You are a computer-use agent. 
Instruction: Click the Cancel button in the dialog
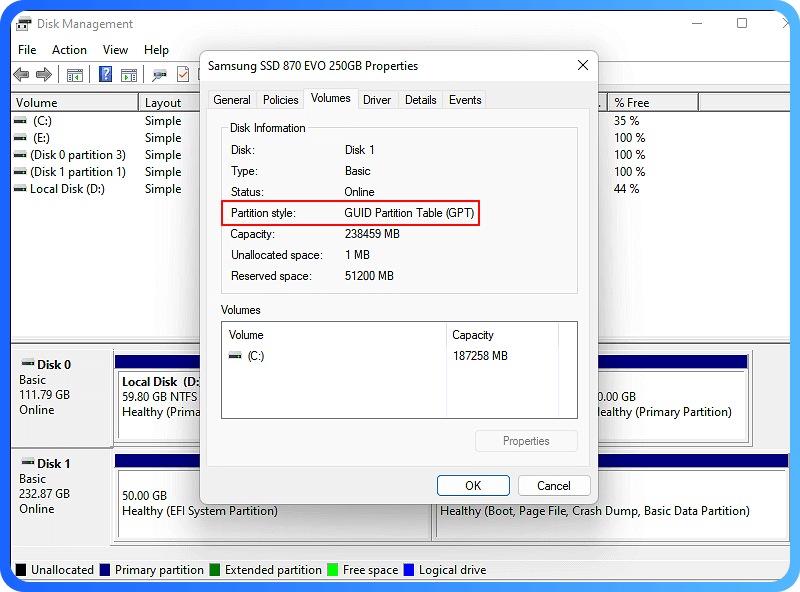point(554,485)
